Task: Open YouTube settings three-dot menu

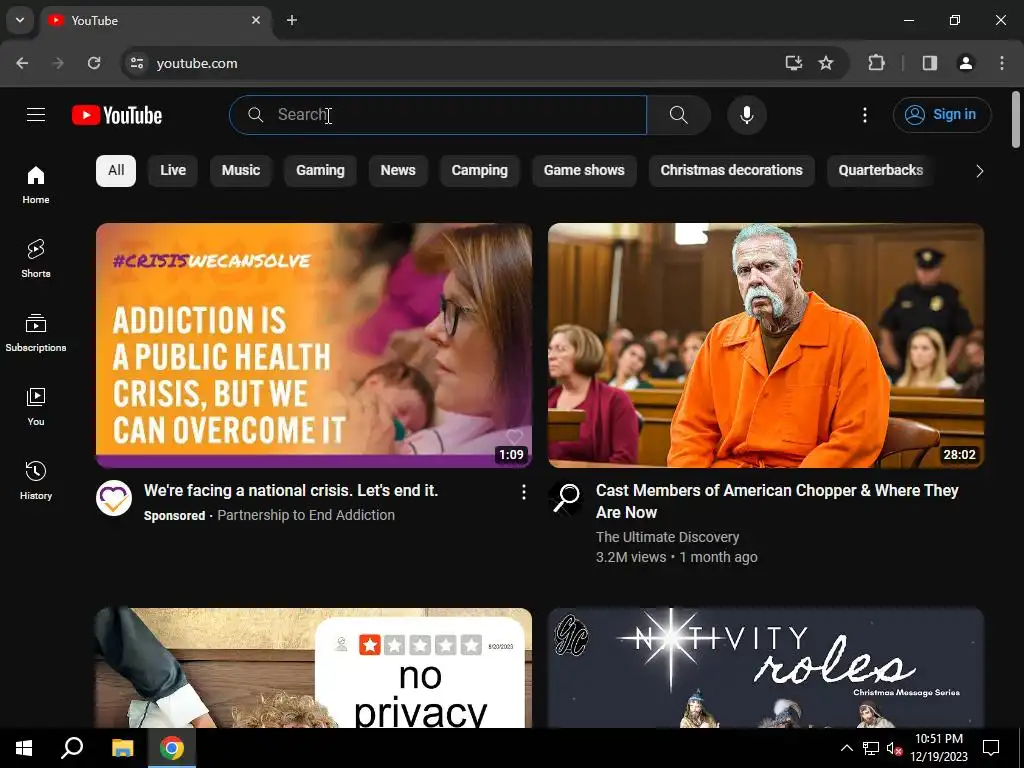Action: point(865,115)
